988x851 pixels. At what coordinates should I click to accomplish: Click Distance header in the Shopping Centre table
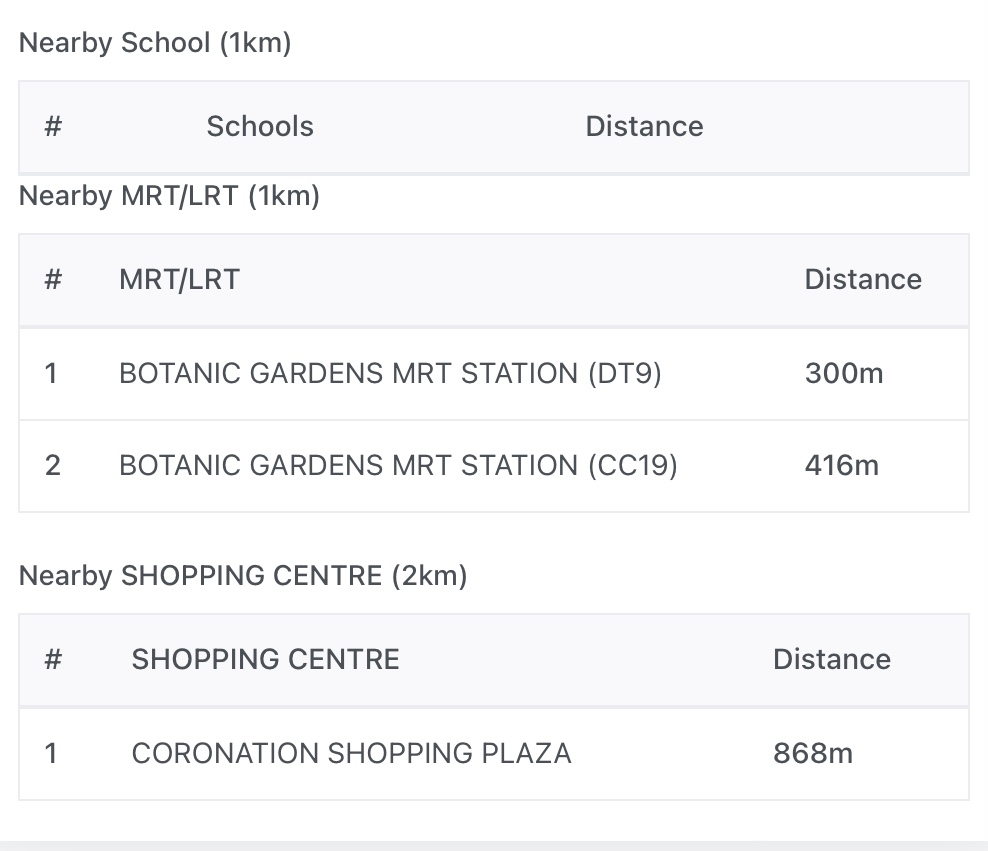tap(831, 660)
